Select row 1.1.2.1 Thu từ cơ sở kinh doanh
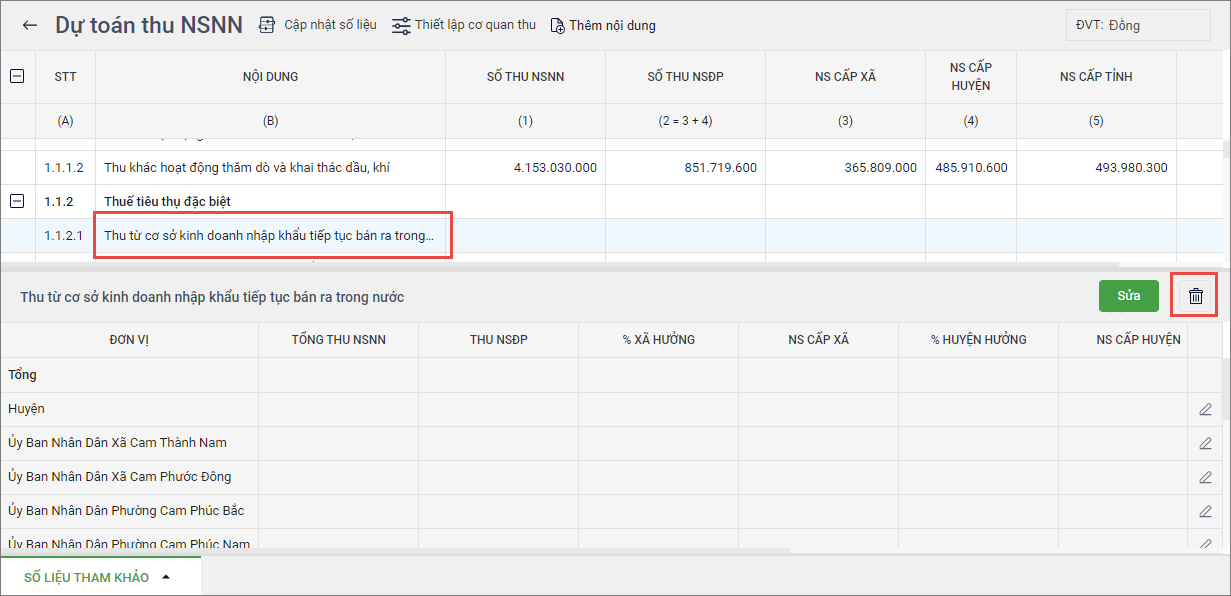Screen dimensions: 1231x596 [x=270, y=236]
